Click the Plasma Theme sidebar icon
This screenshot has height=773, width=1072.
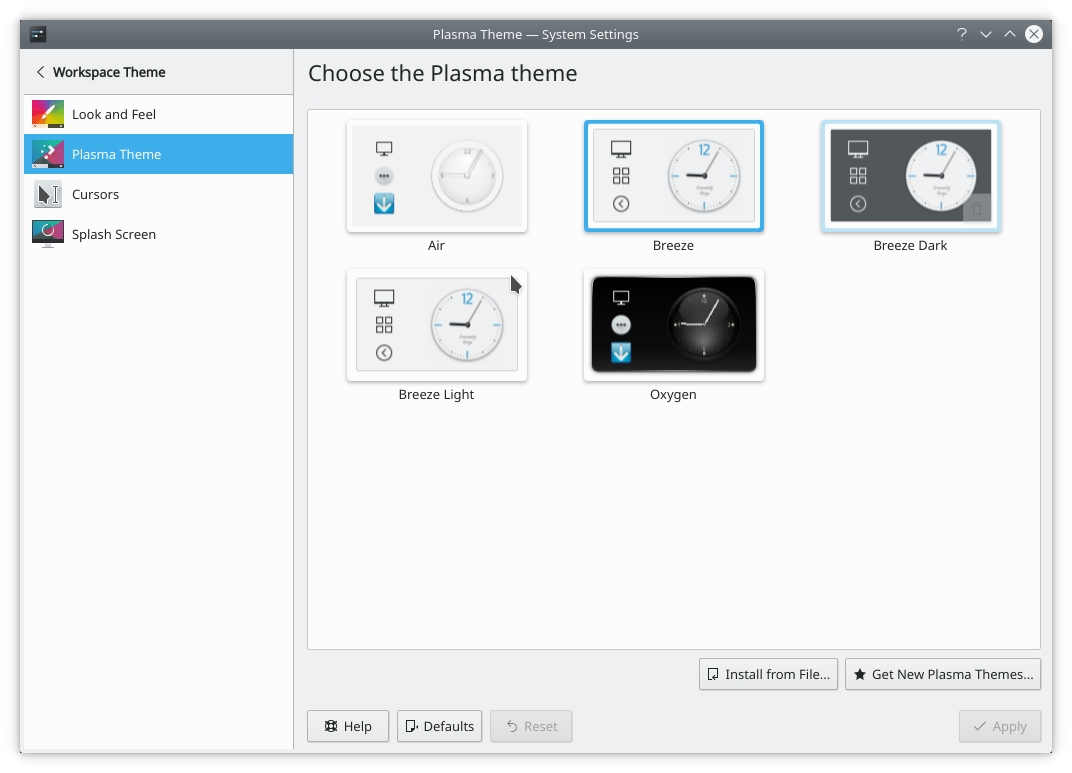point(48,154)
